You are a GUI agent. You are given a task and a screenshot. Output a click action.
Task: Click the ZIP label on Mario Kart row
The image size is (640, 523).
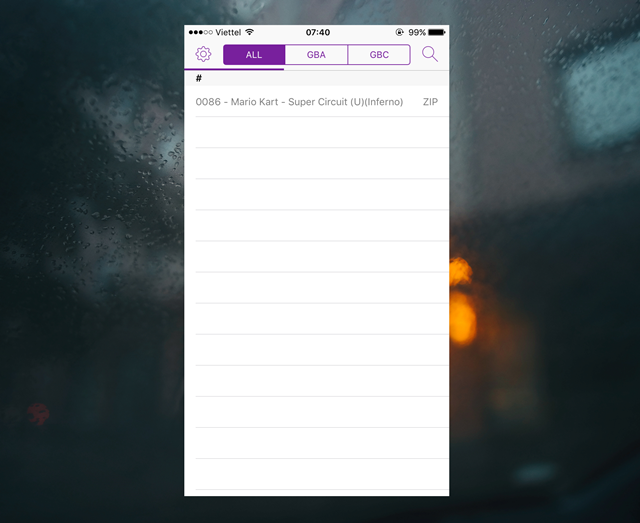(x=430, y=102)
